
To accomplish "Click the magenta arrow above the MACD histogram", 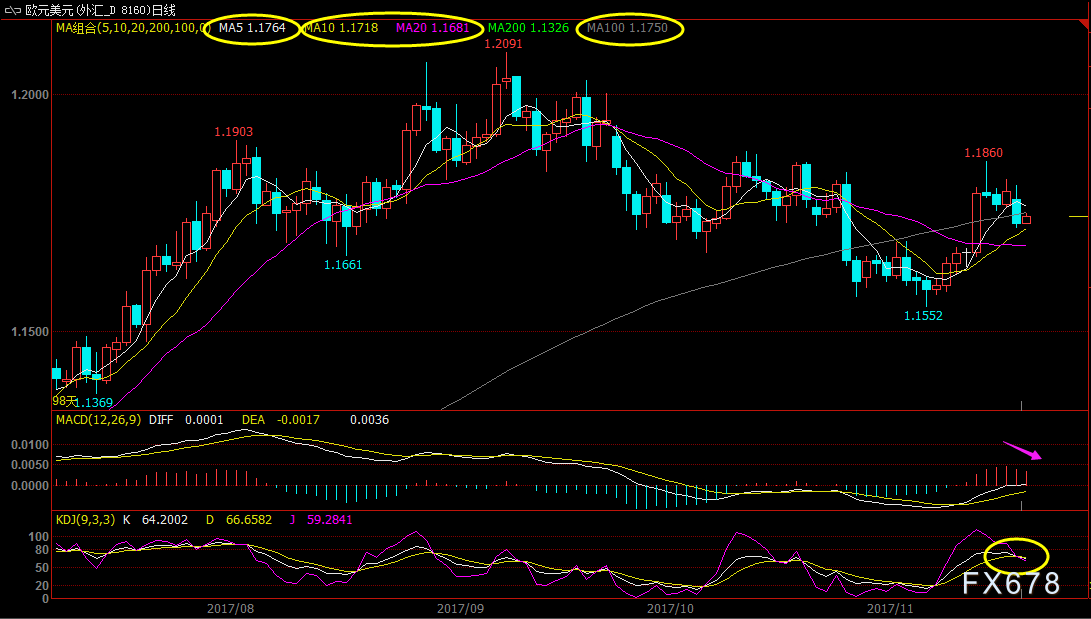I will coord(1022,450).
